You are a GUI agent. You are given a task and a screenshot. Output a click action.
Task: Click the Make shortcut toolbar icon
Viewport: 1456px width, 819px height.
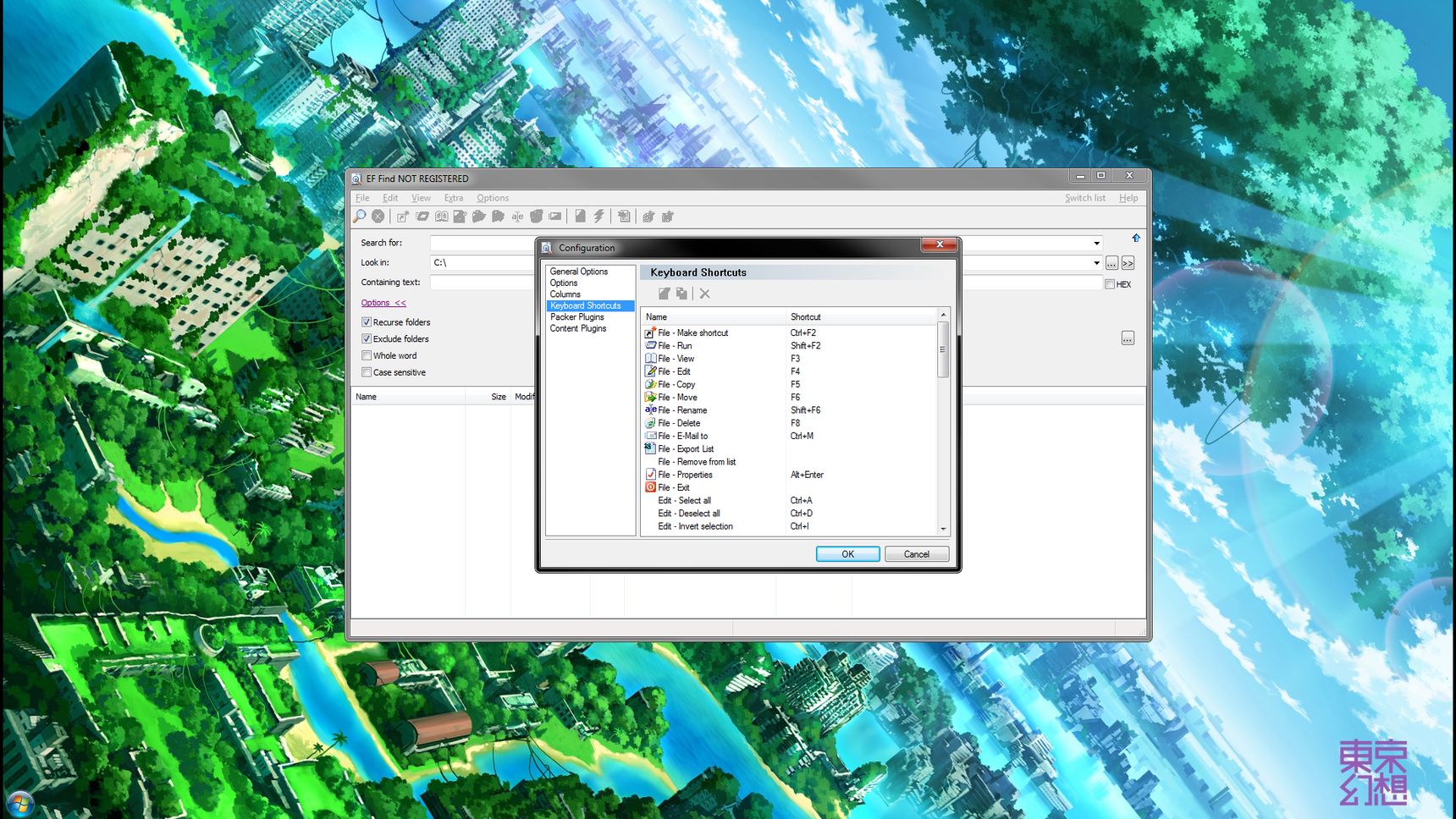(403, 217)
